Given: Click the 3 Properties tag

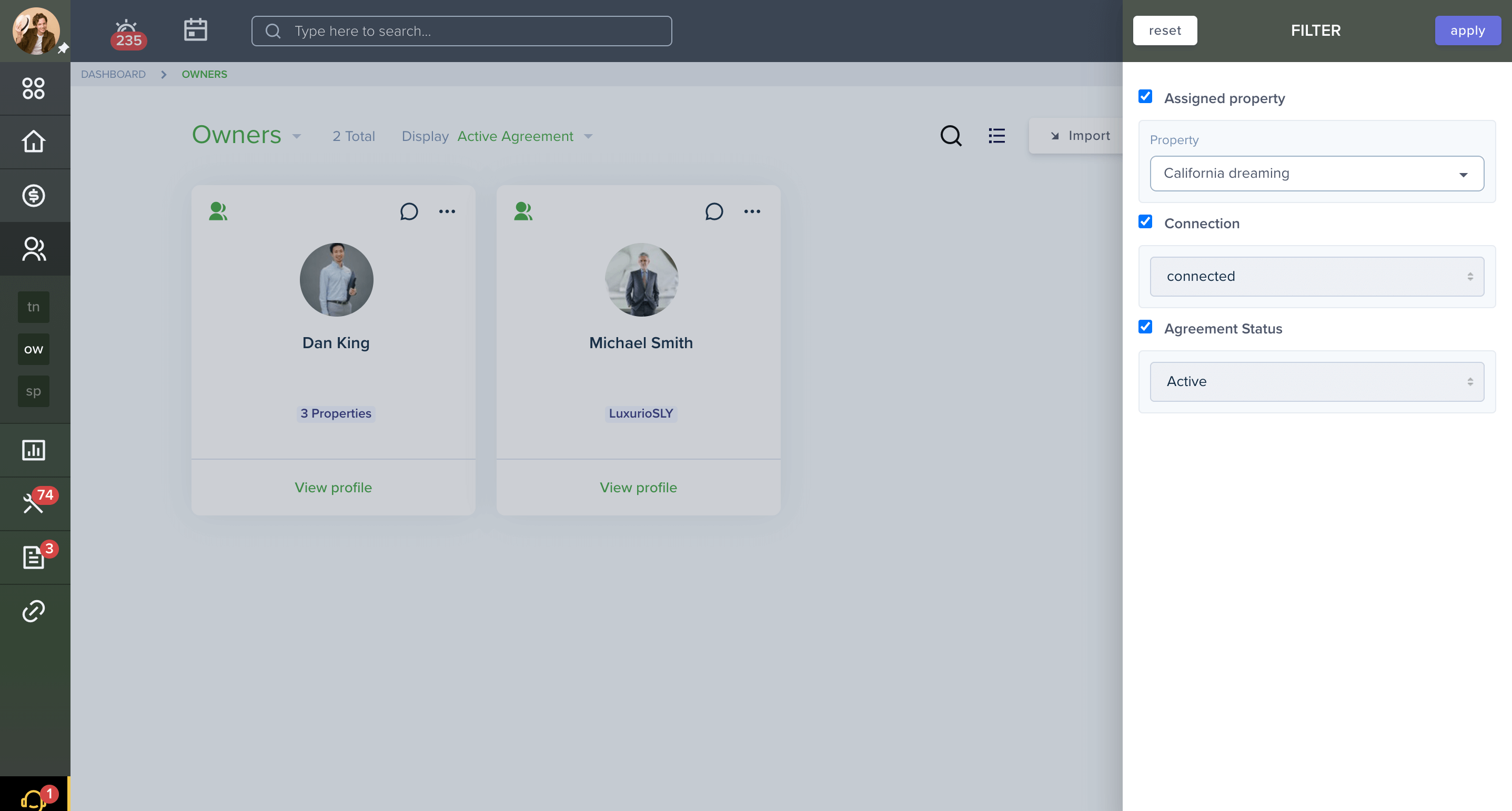Looking at the screenshot, I should (336, 414).
